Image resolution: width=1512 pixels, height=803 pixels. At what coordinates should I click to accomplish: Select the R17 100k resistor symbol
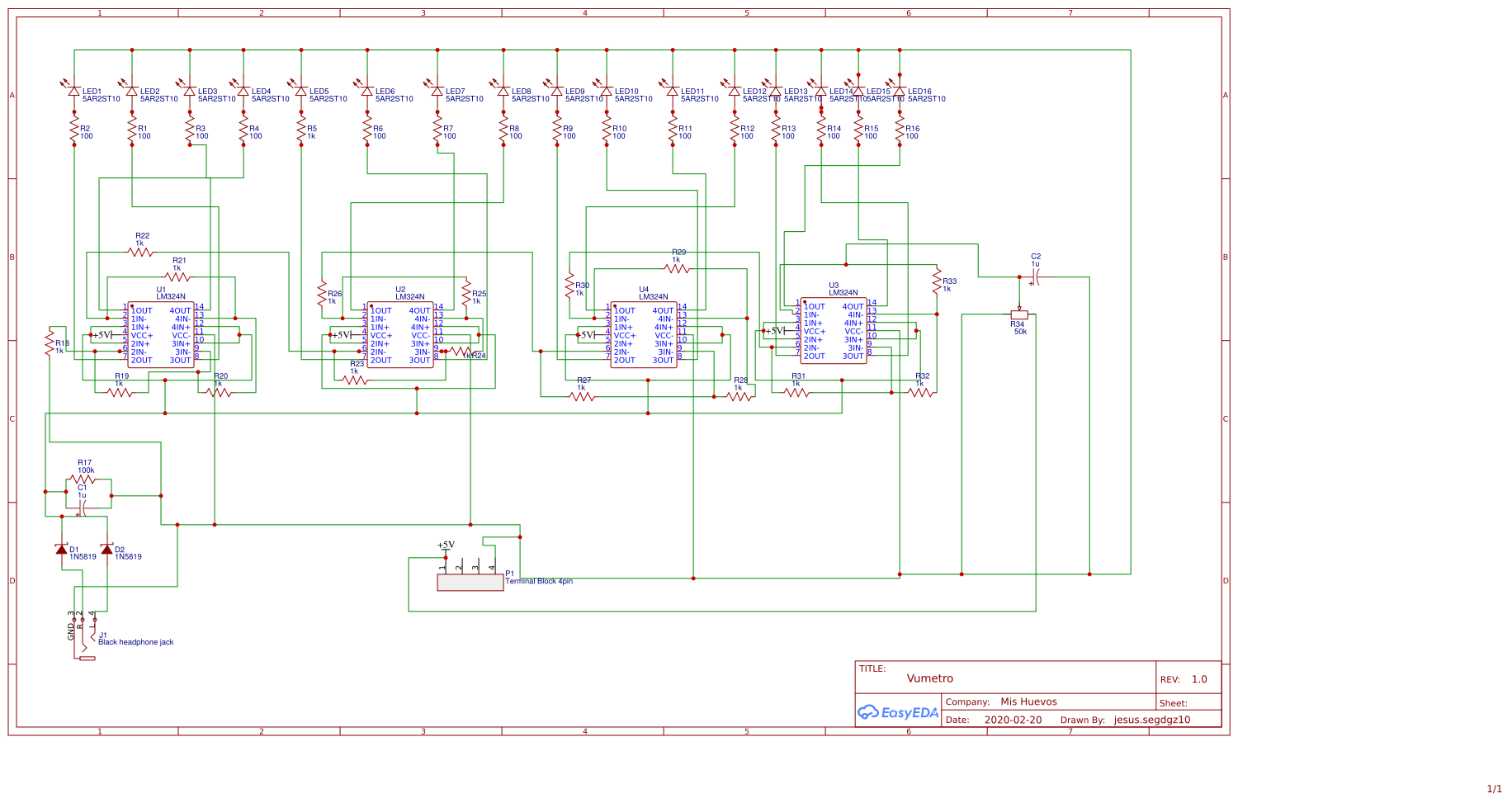(83, 479)
